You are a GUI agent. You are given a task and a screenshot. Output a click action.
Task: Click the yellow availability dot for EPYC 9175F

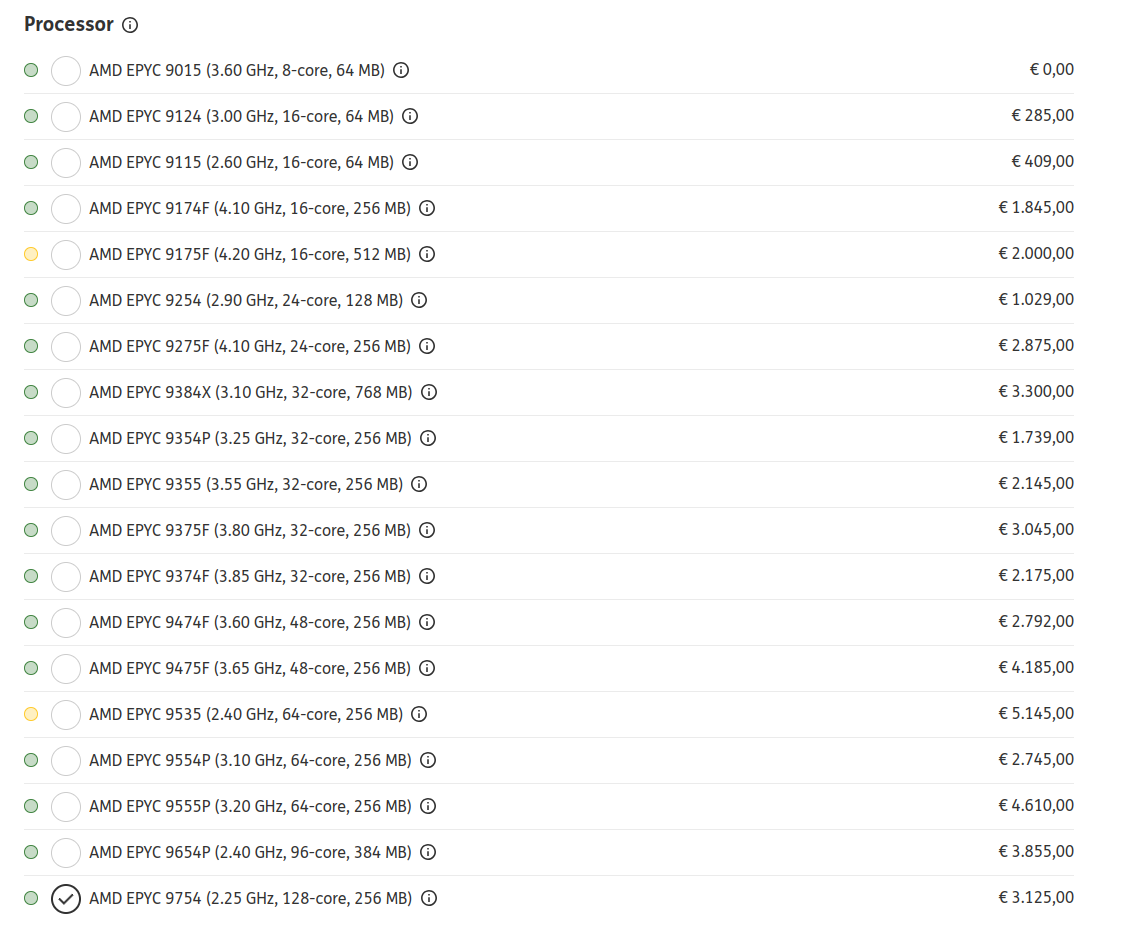click(31, 253)
